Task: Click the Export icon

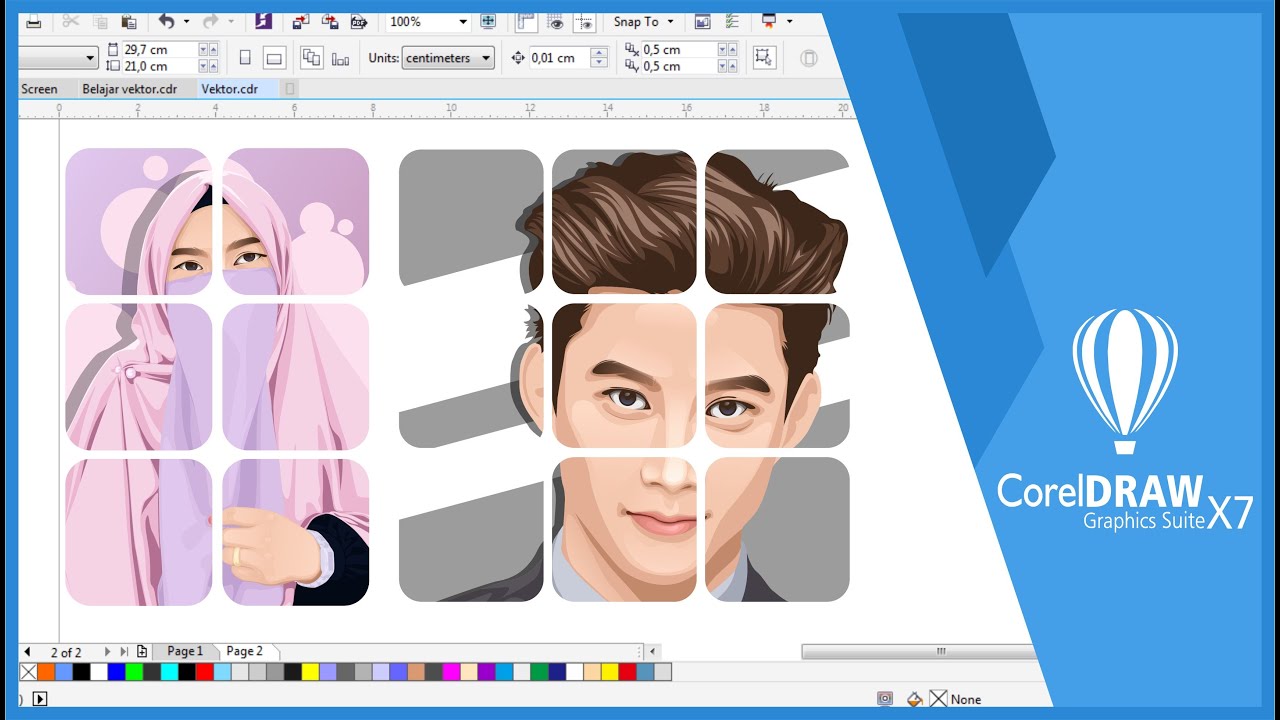Action: (330, 21)
